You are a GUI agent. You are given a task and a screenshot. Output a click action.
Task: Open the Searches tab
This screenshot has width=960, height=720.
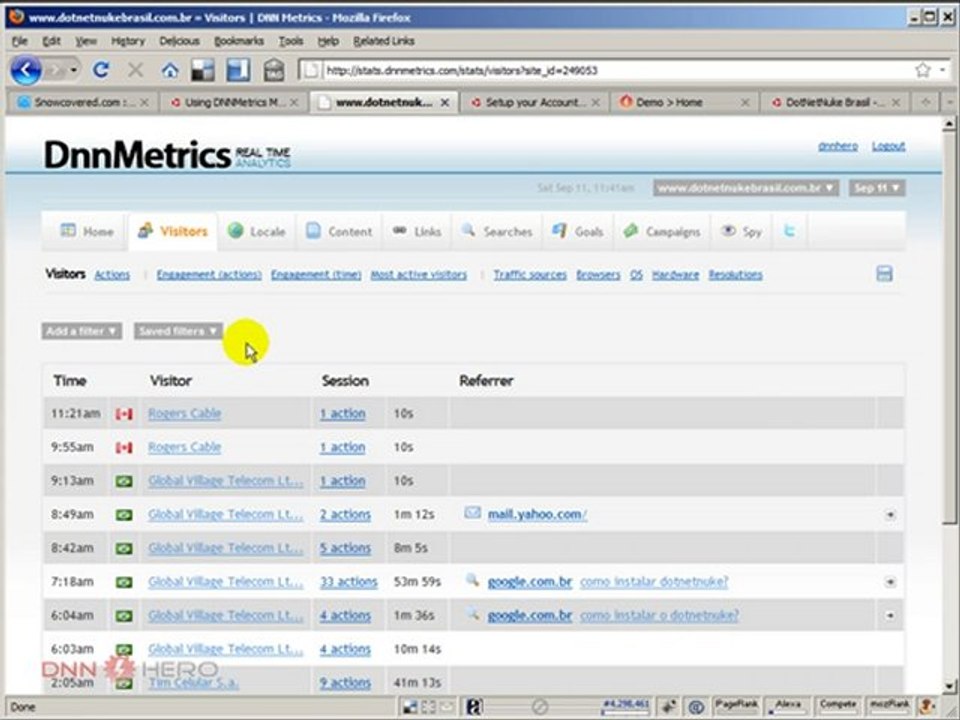coord(497,231)
